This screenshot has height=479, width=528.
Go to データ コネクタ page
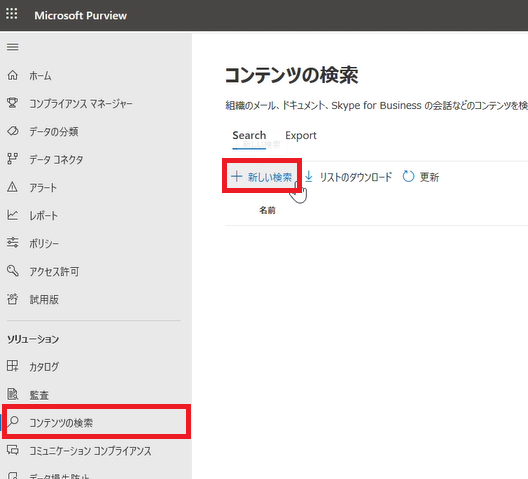[x=56, y=160]
